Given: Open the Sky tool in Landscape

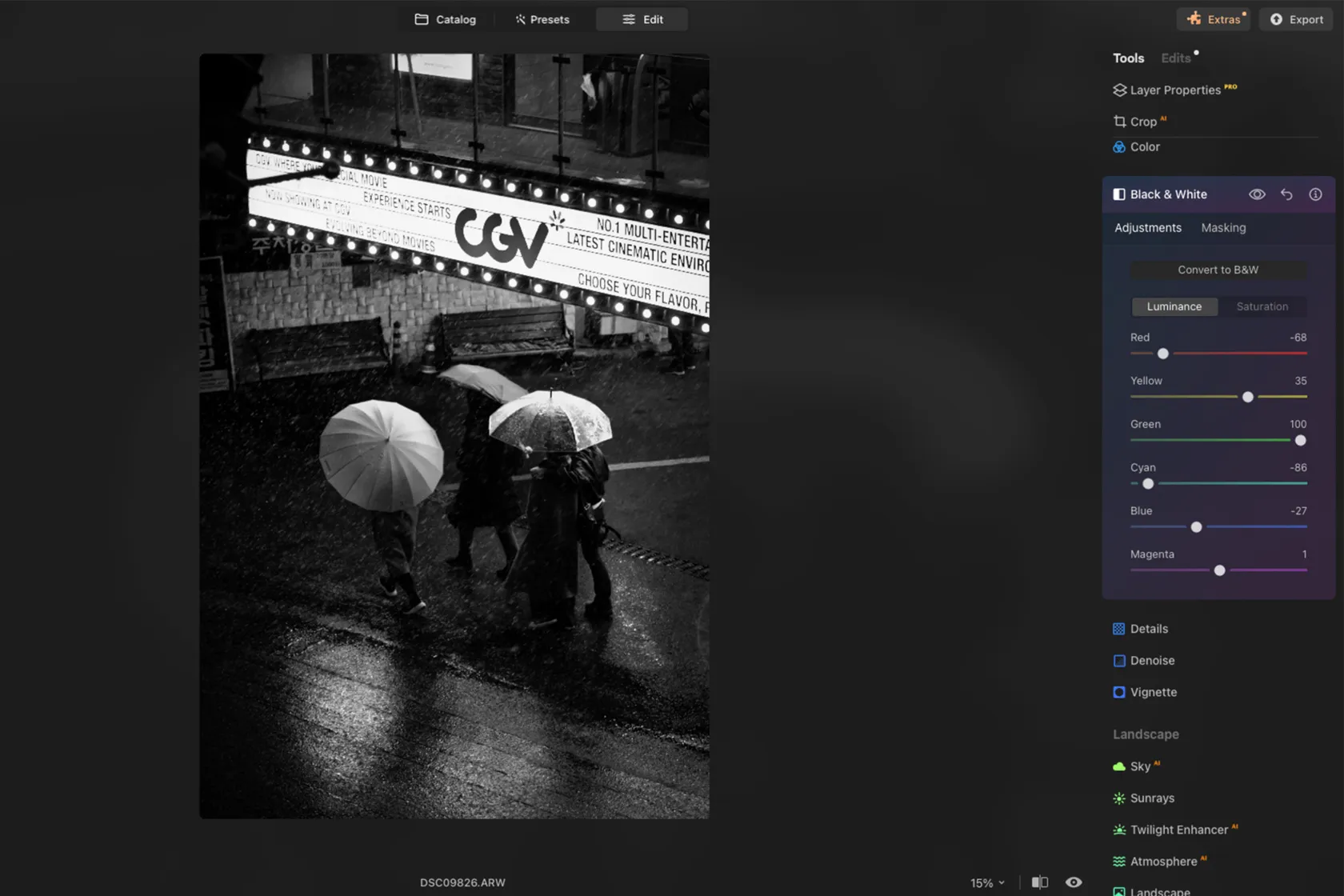Looking at the screenshot, I should [1139, 766].
